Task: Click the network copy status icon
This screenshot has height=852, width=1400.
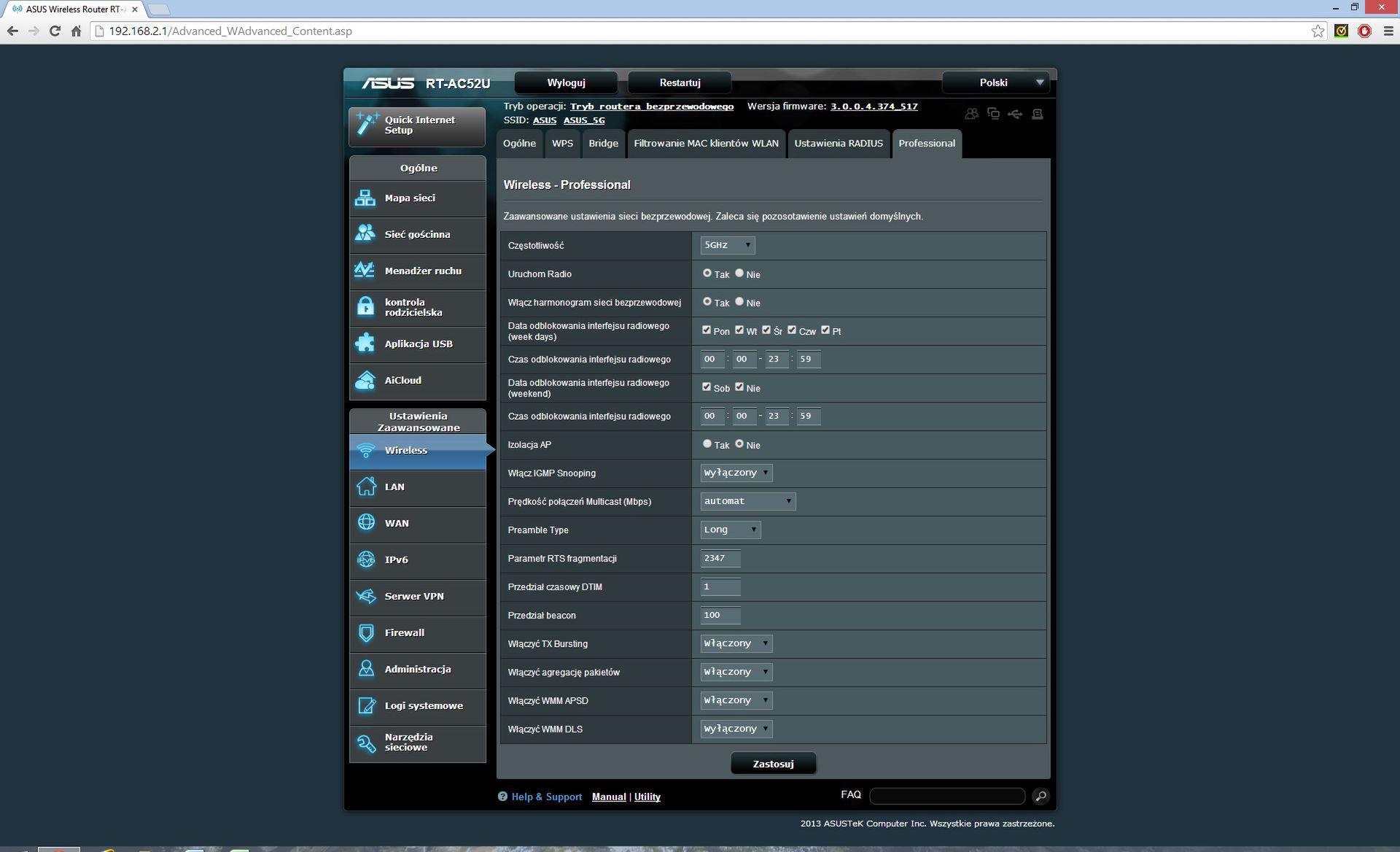Action: [993, 114]
